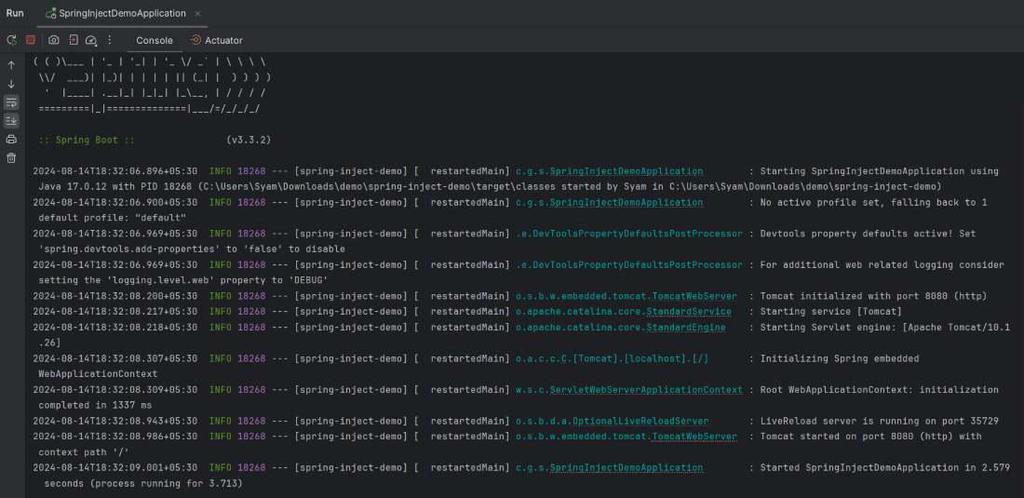1024x498 pixels.
Task: Print the console output
Action: click(x=12, y=139)
